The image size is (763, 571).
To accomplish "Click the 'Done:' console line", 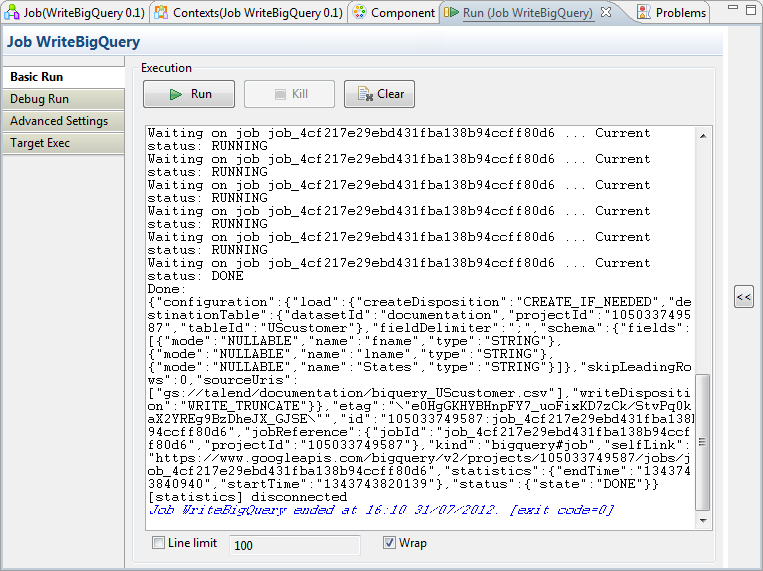I will 167,289.
